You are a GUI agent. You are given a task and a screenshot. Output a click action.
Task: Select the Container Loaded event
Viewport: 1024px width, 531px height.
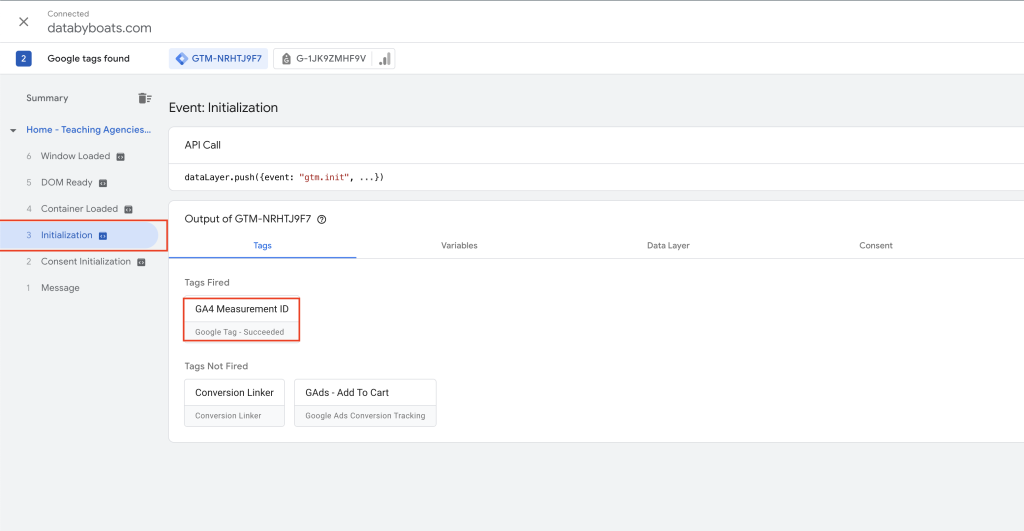79,208
